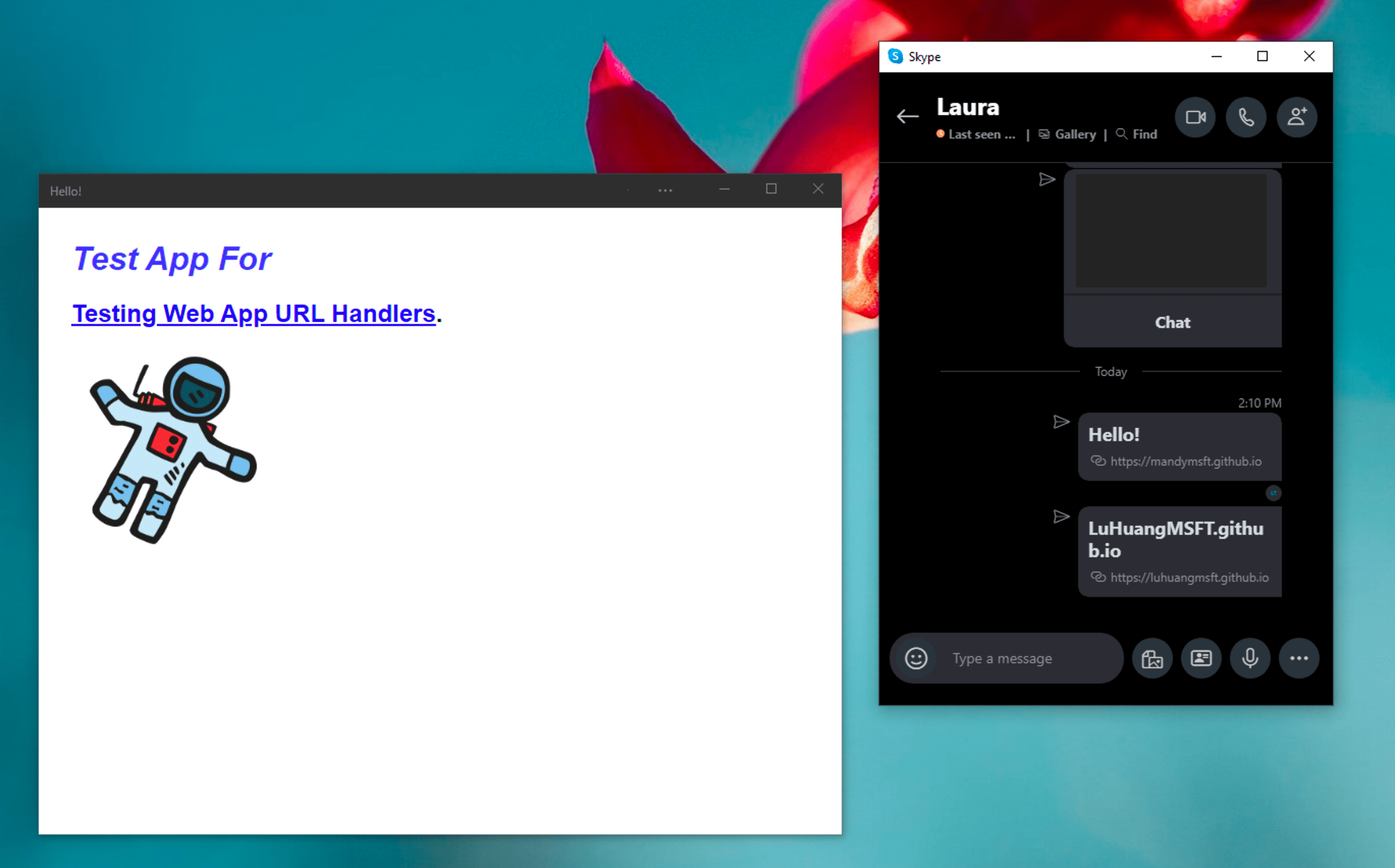Click the microphone icon in Skype

pos(1248,657)
